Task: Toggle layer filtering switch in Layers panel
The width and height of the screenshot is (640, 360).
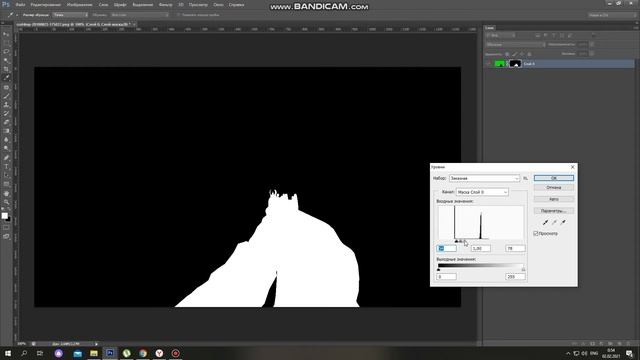Action: tap(593, 36)
